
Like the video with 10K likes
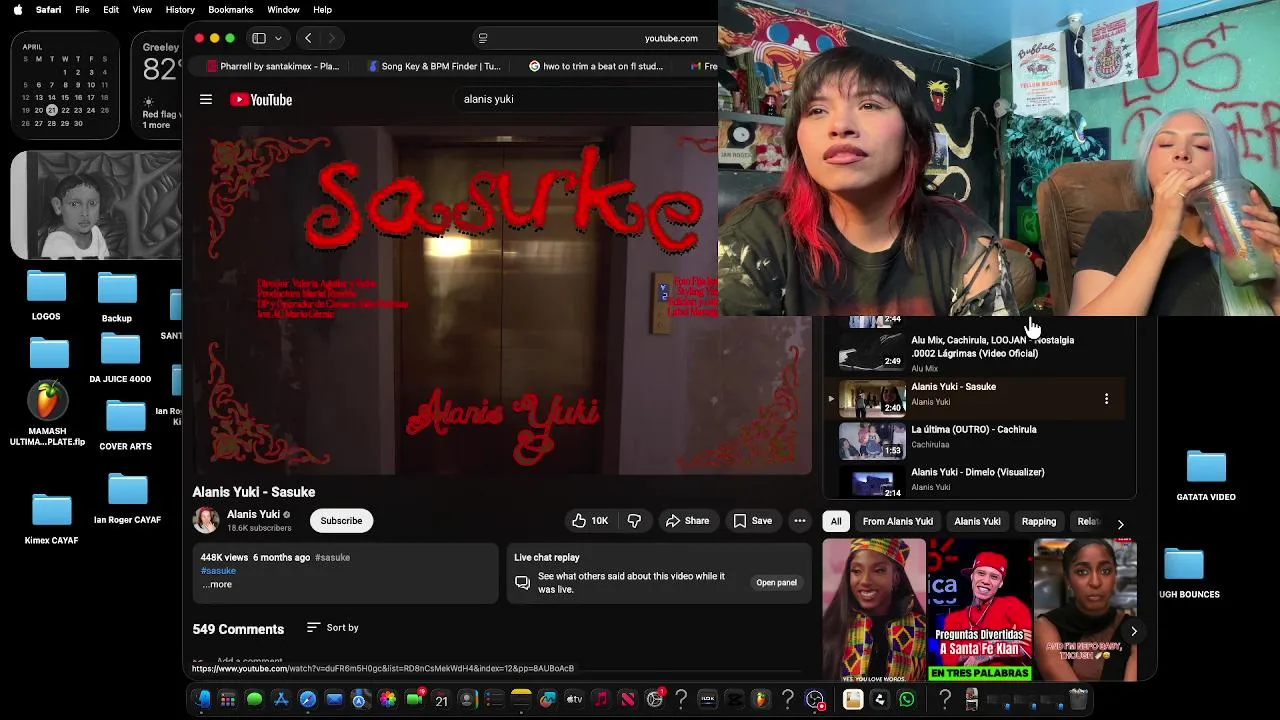click(x=589, y=520)
